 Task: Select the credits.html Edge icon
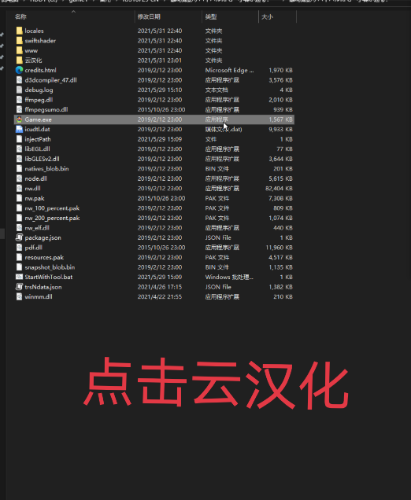19,70
